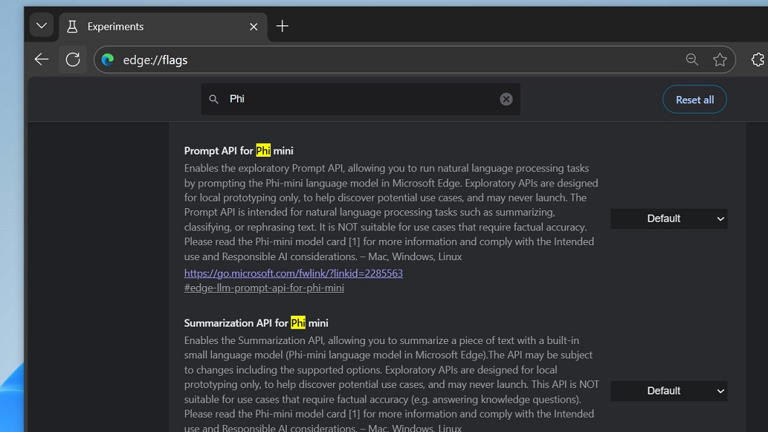
Task: Close the Experiments tab
Action: tap(253, 27)
